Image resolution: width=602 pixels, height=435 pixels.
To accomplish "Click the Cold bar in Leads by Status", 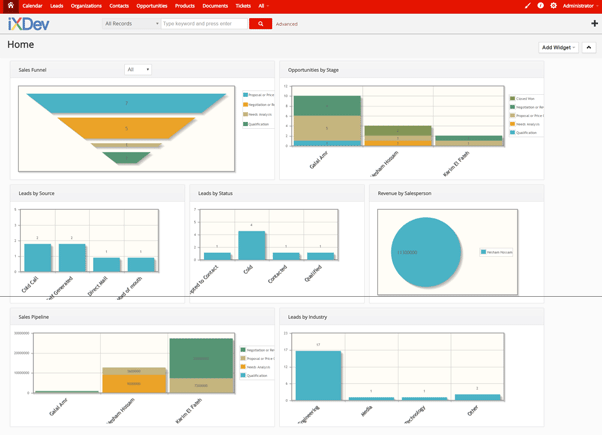I will [251, 245].
